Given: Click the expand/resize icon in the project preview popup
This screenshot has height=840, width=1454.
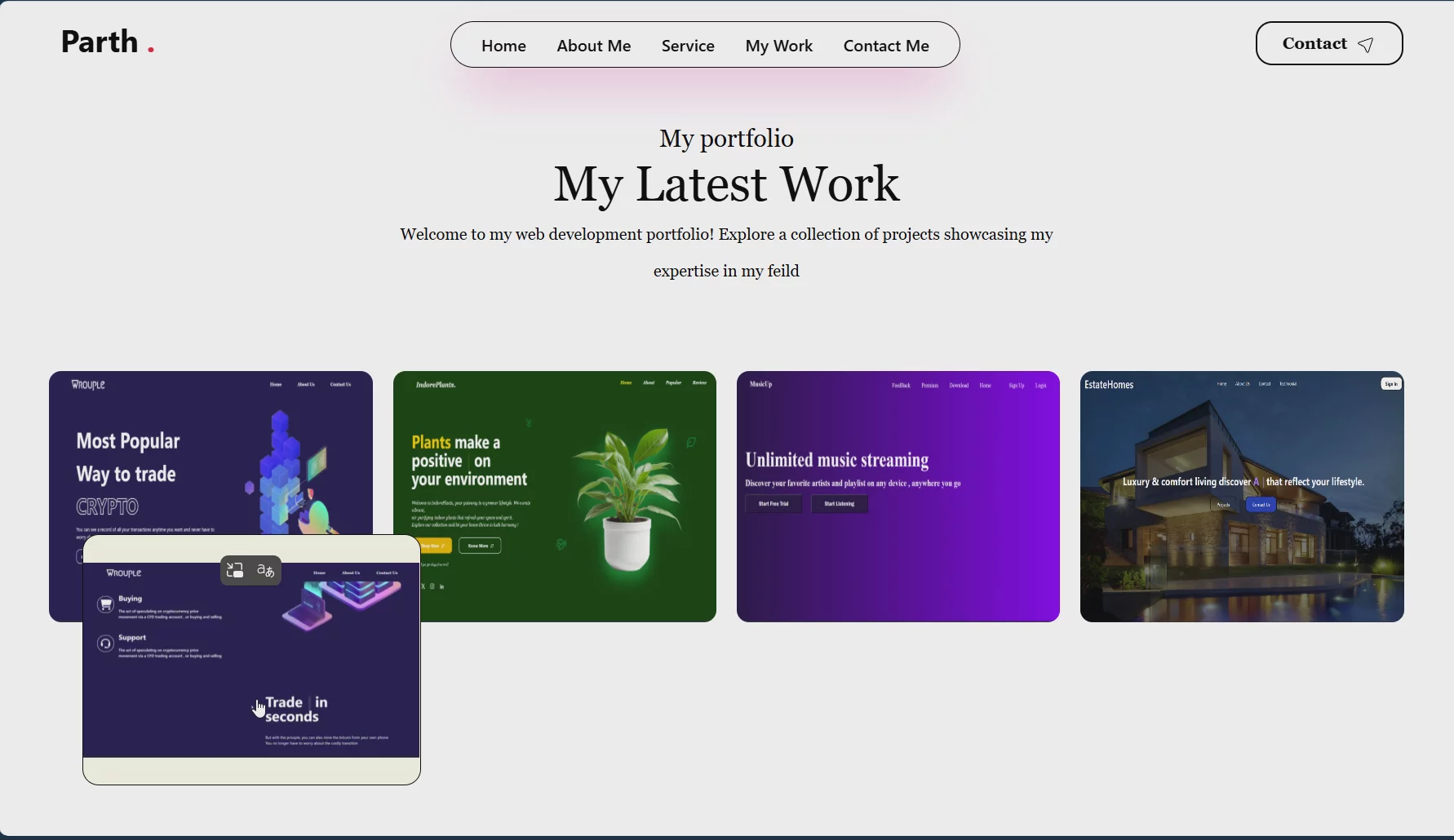Looking at the screenshot, I should pos(235,570).
